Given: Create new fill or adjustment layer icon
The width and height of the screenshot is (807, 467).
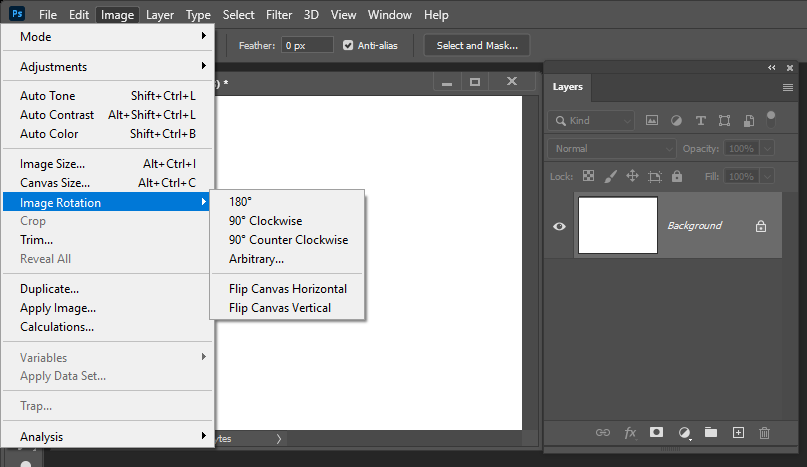Looking at the screenshot, I should click(684, 433).
